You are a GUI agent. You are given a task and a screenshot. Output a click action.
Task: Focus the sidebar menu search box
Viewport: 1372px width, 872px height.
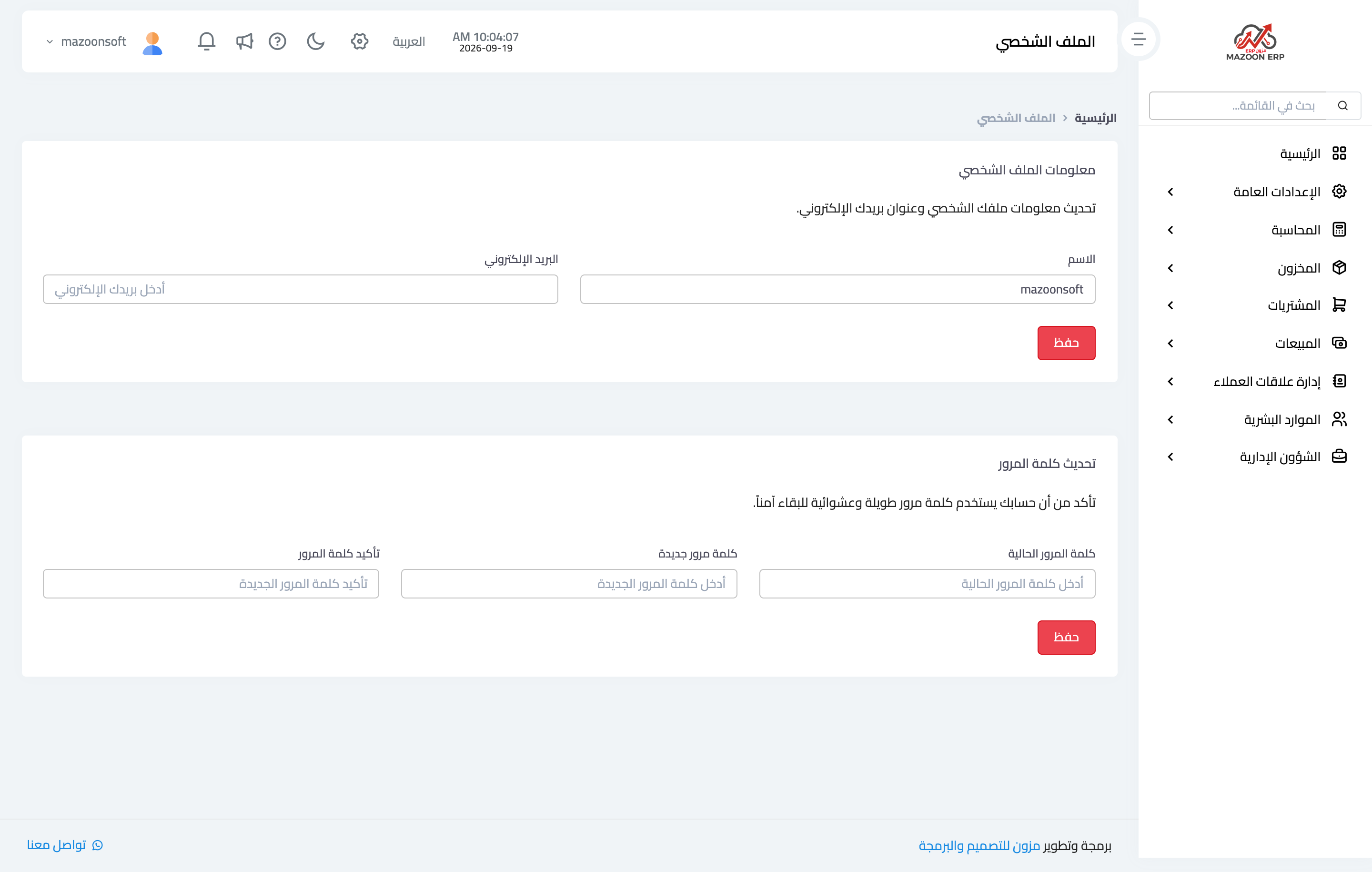[x=1238, y=105]
